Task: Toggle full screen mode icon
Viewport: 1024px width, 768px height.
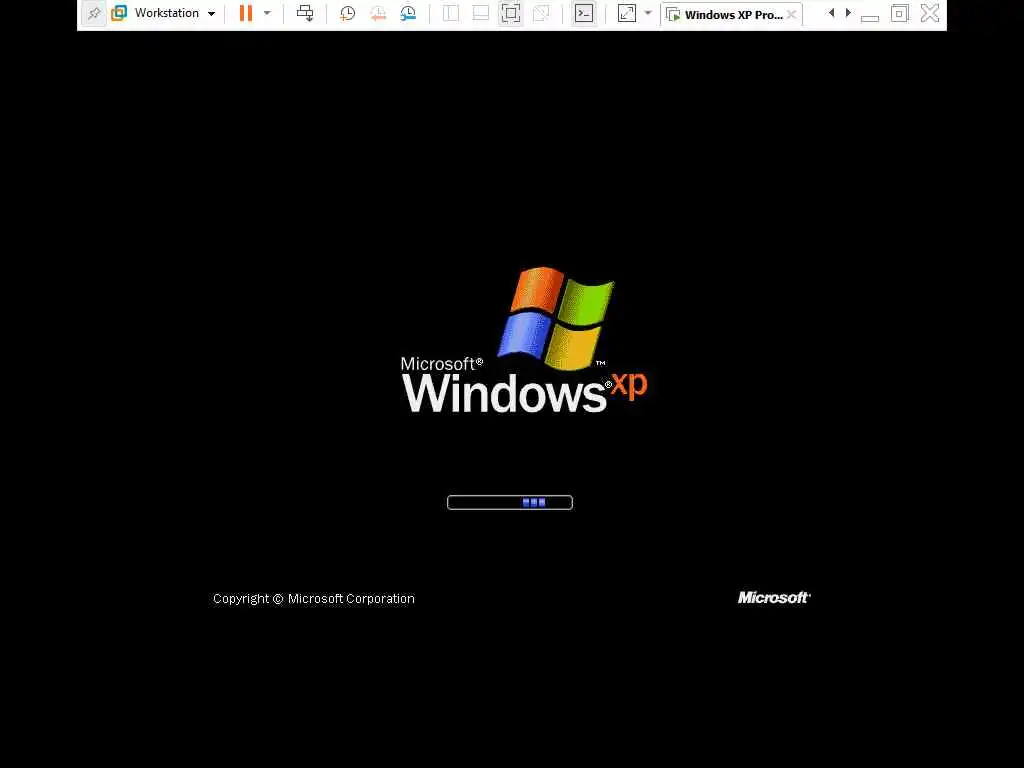Action: tap(511, 13)
